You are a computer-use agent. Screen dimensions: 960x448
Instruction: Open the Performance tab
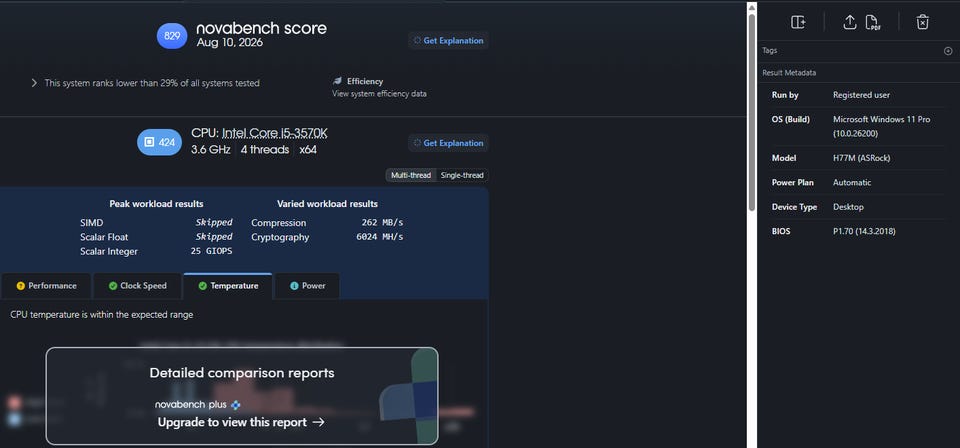(47, 286)
